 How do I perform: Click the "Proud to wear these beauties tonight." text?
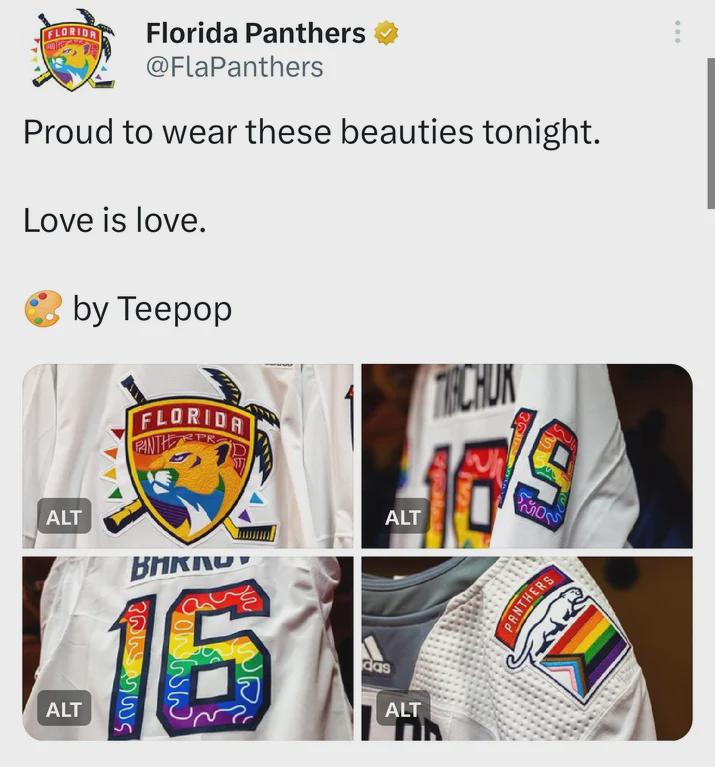click(312, 133)
